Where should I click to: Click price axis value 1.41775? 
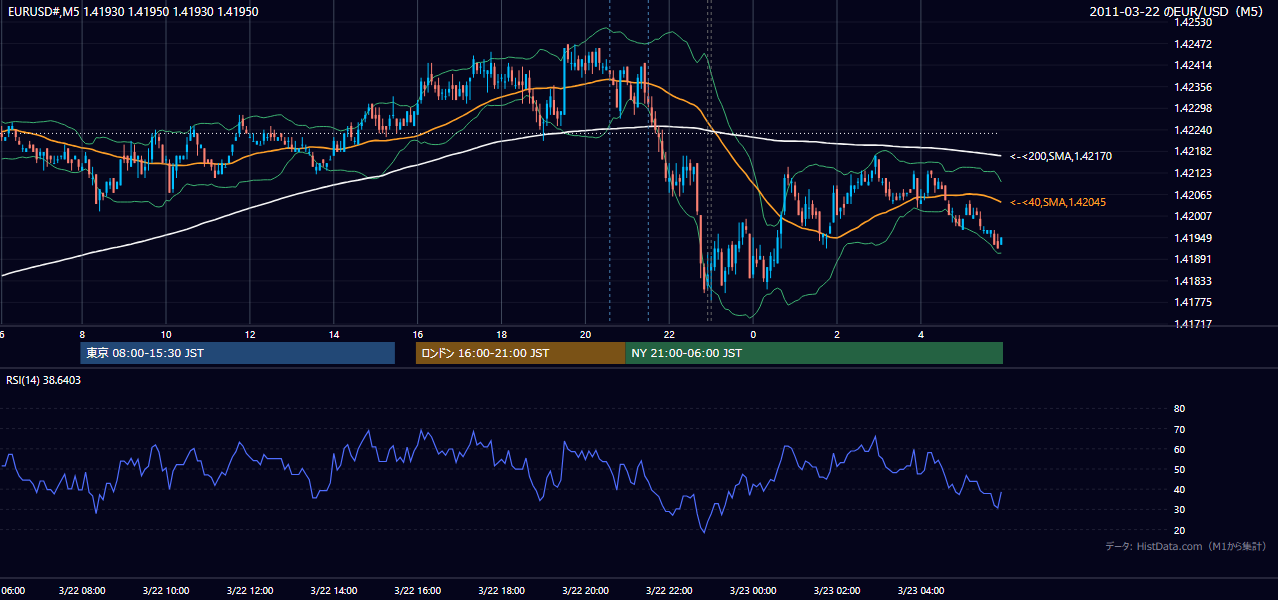1194,302
